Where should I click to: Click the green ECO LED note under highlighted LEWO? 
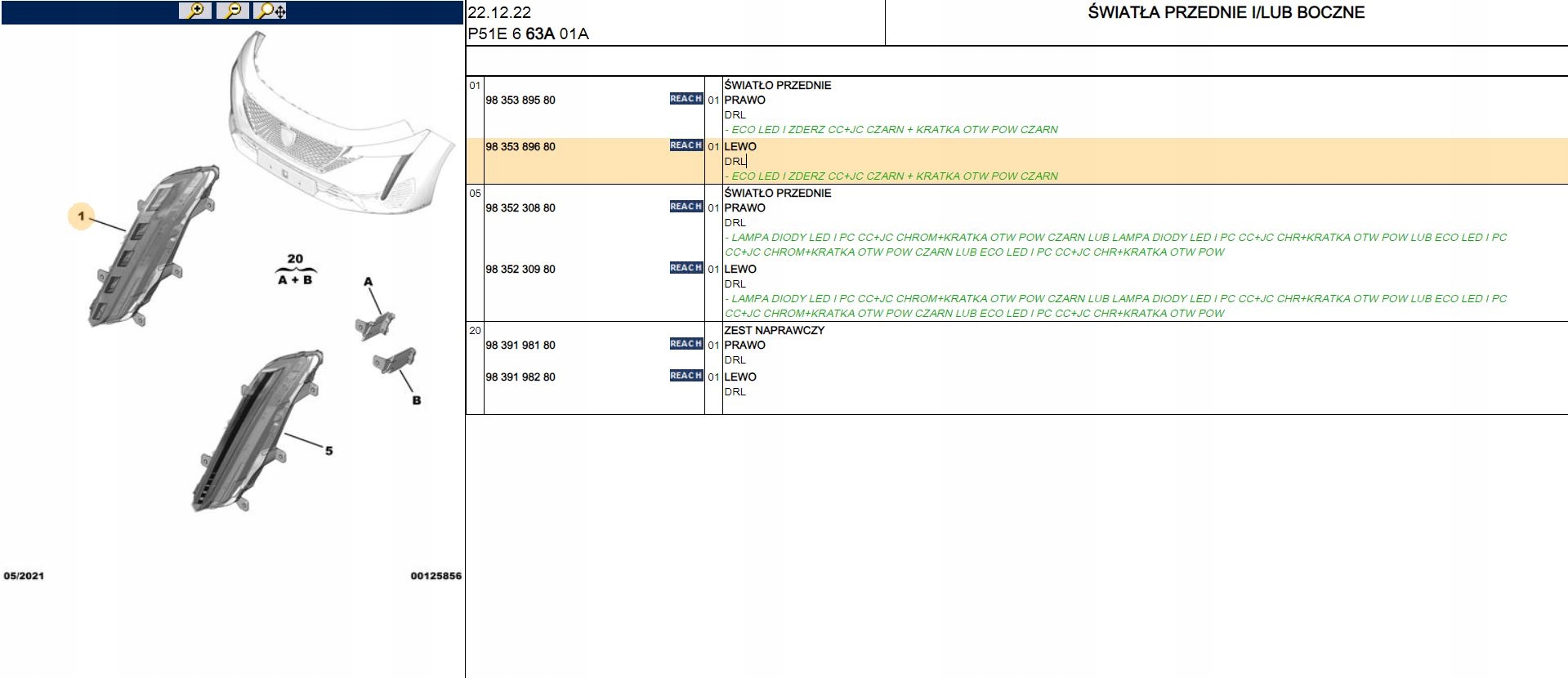click(891, 176)
